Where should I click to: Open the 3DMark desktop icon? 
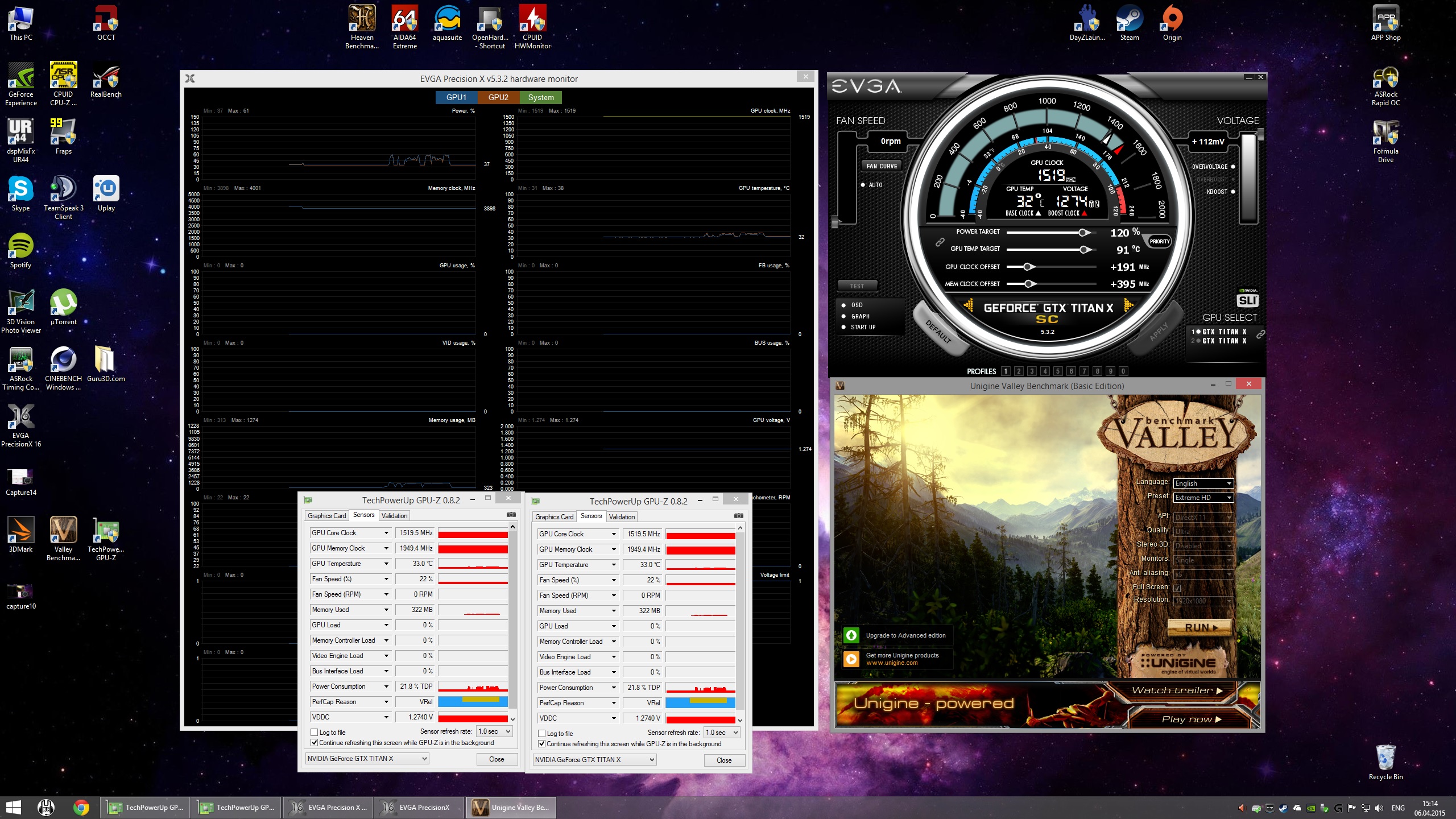[21, 535]
